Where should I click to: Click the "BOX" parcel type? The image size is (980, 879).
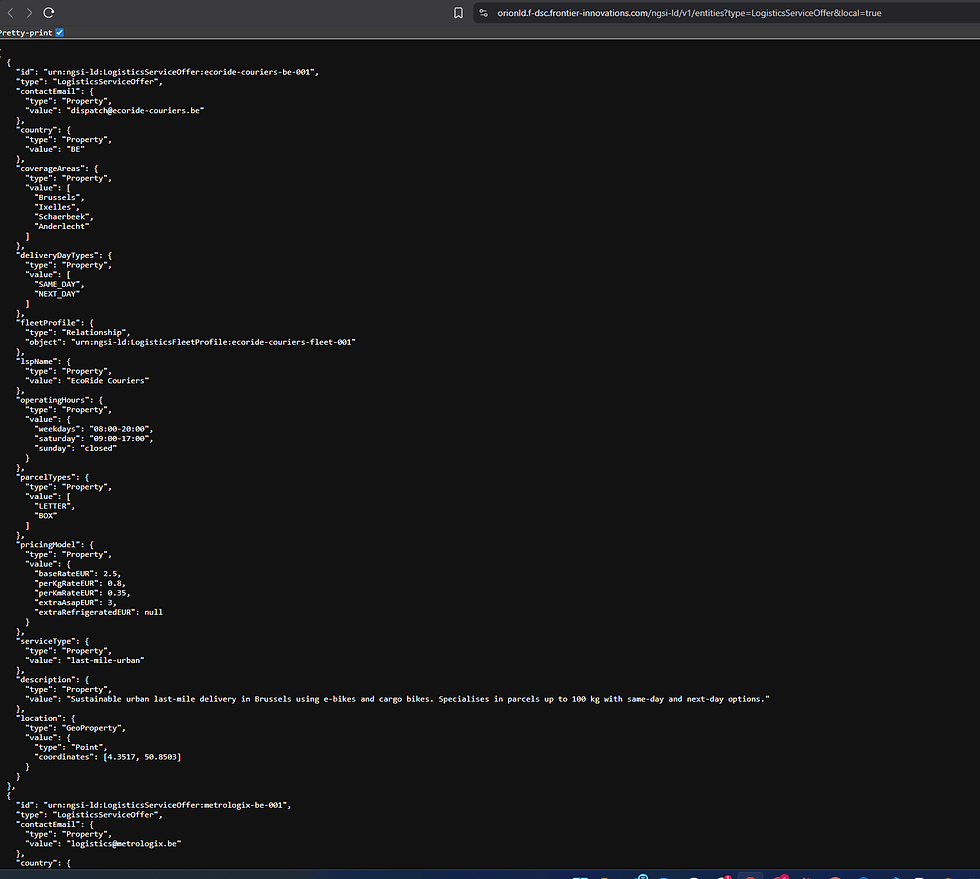[x=46, y=516]
